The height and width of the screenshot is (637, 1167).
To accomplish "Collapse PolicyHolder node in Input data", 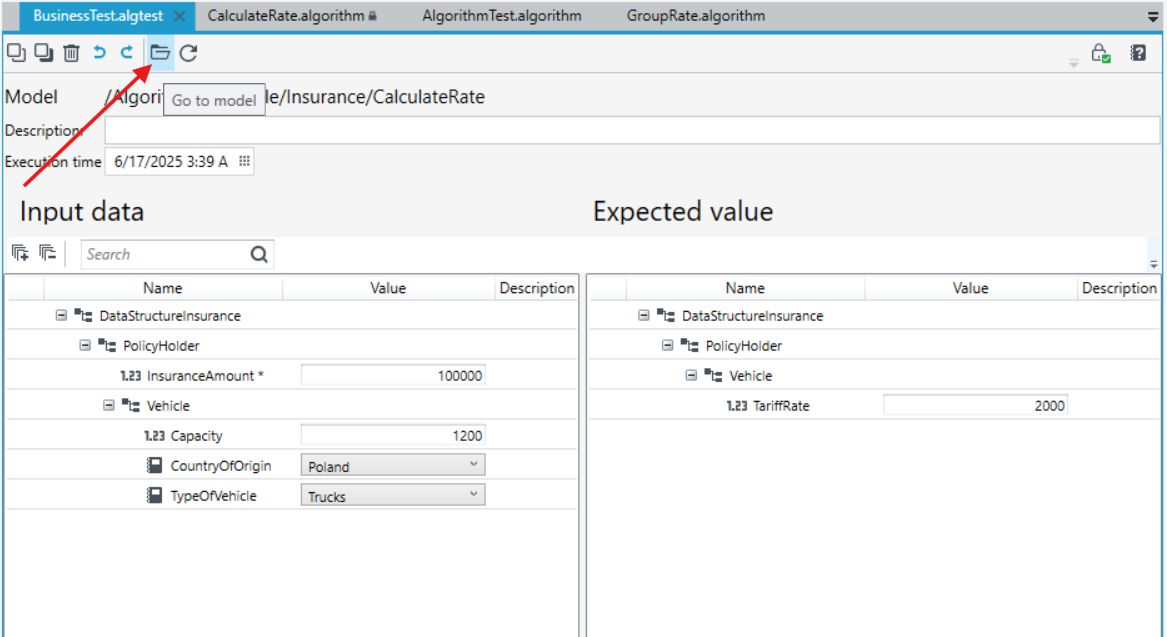I will click(x=85, y=345).
